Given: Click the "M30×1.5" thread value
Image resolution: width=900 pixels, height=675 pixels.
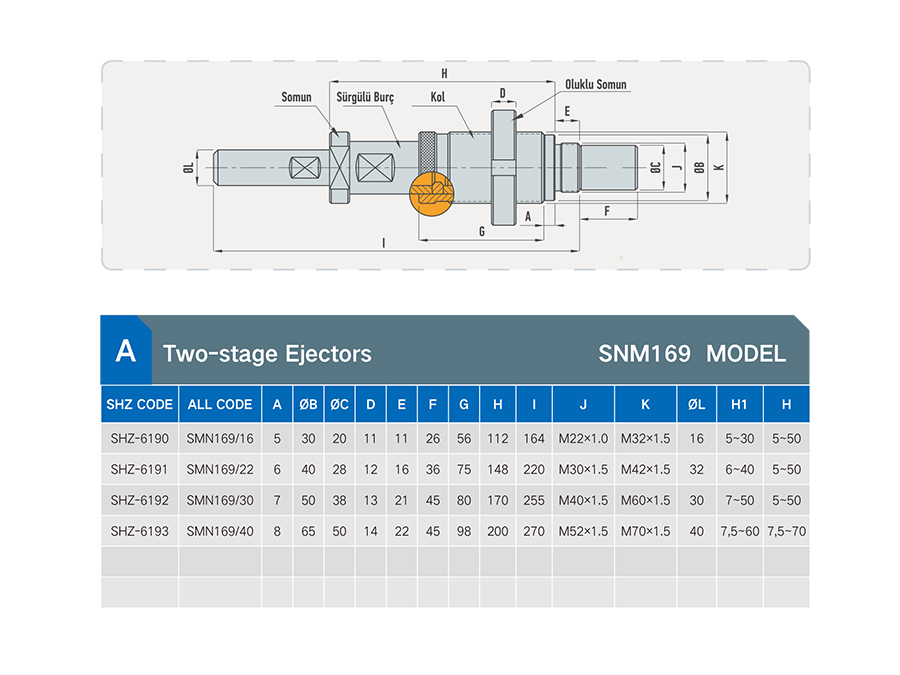Looking at the screenshot, I should coord(583,470).
